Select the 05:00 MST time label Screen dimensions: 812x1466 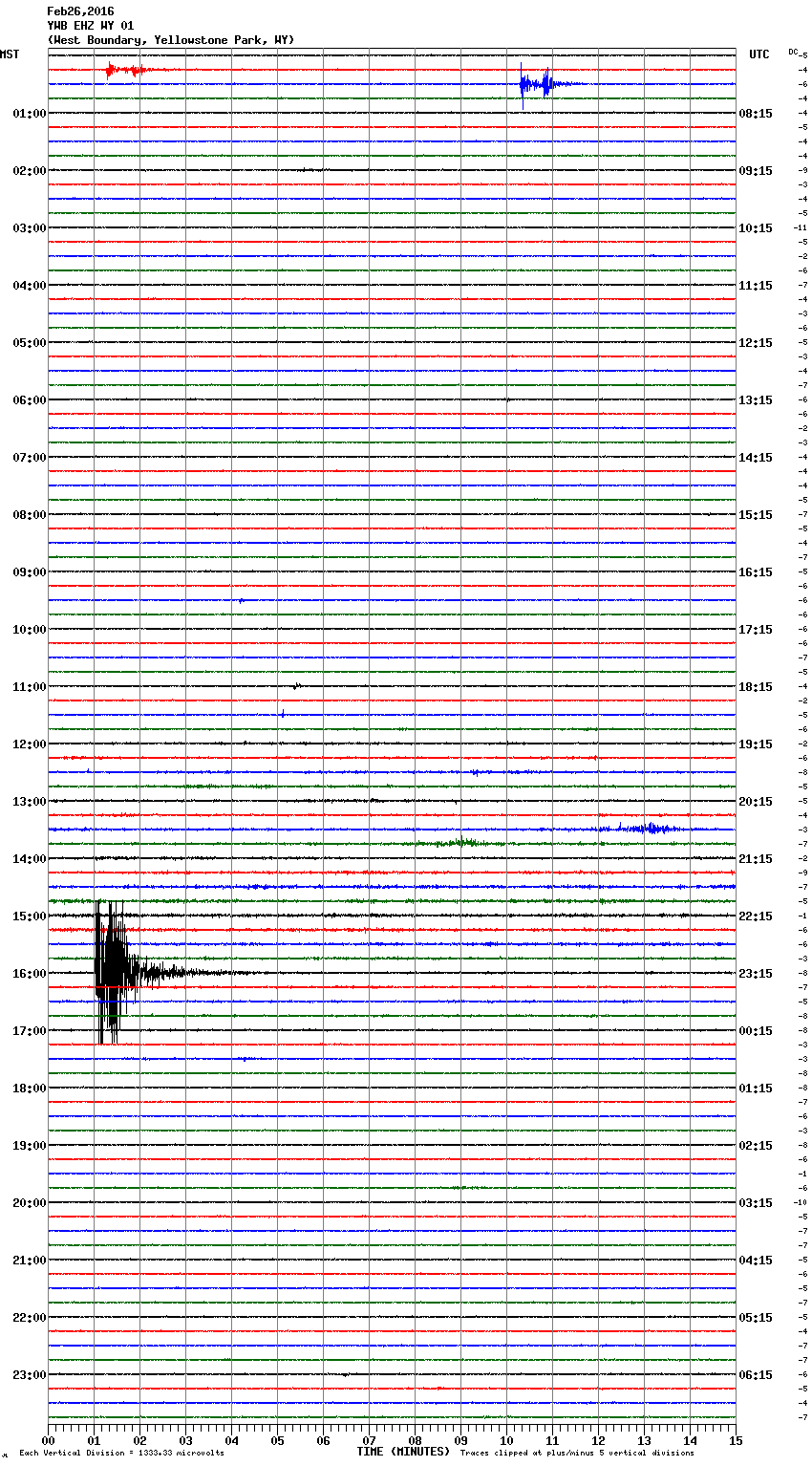coord(30,343)
